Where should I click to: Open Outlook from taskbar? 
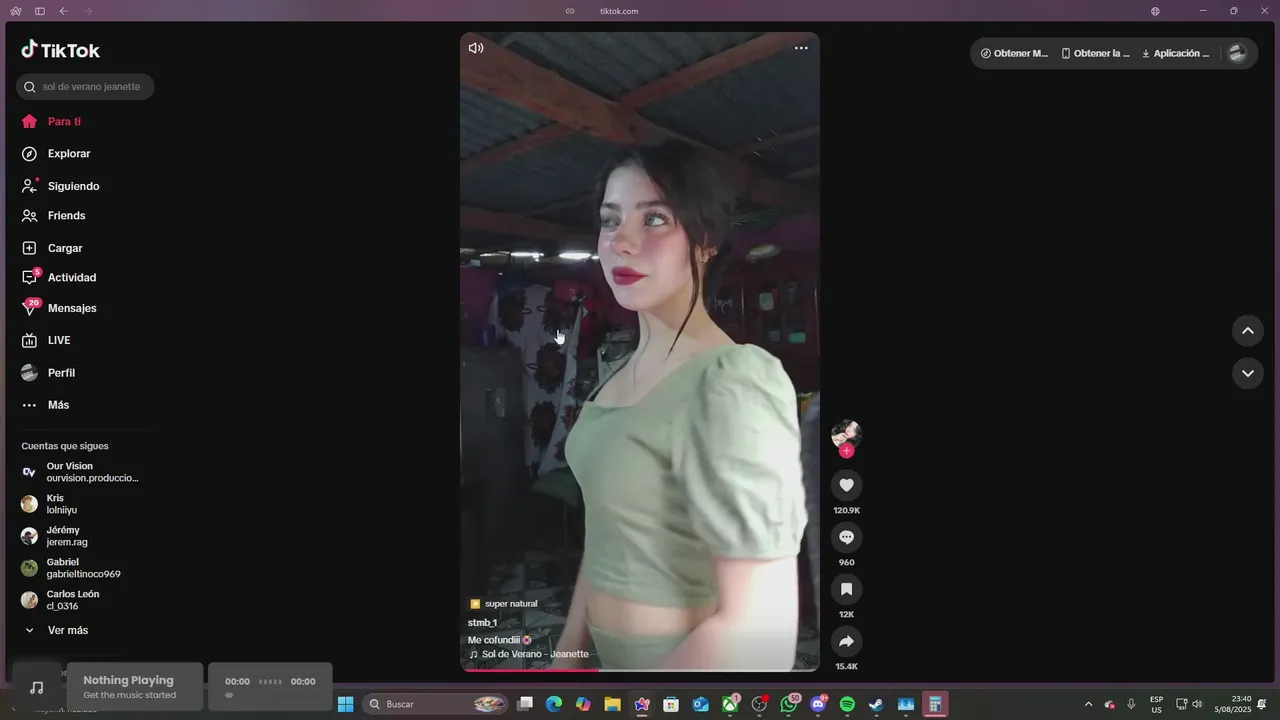click(700, 704)
